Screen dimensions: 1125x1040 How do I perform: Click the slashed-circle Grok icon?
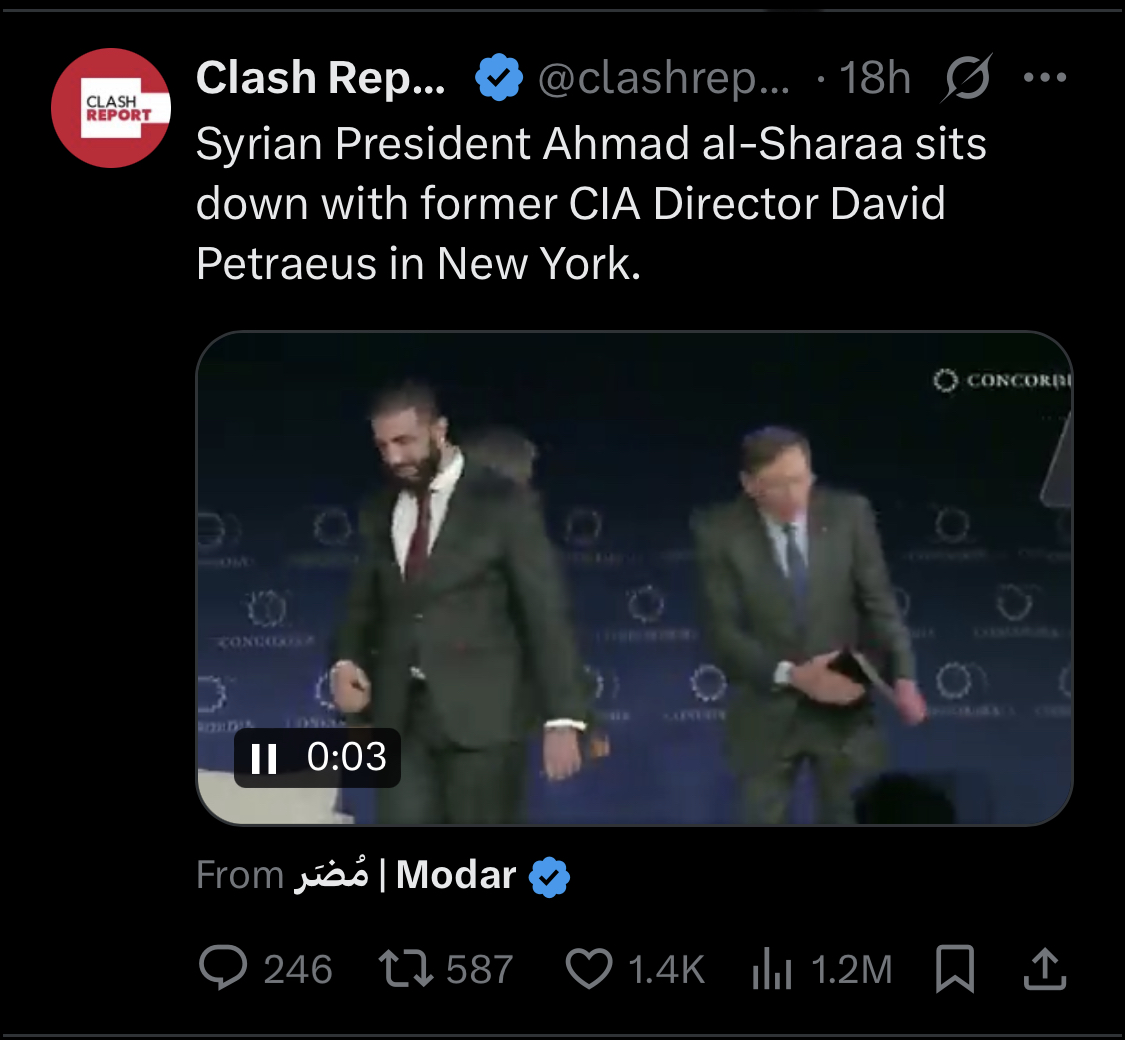(x=966, y=77)
